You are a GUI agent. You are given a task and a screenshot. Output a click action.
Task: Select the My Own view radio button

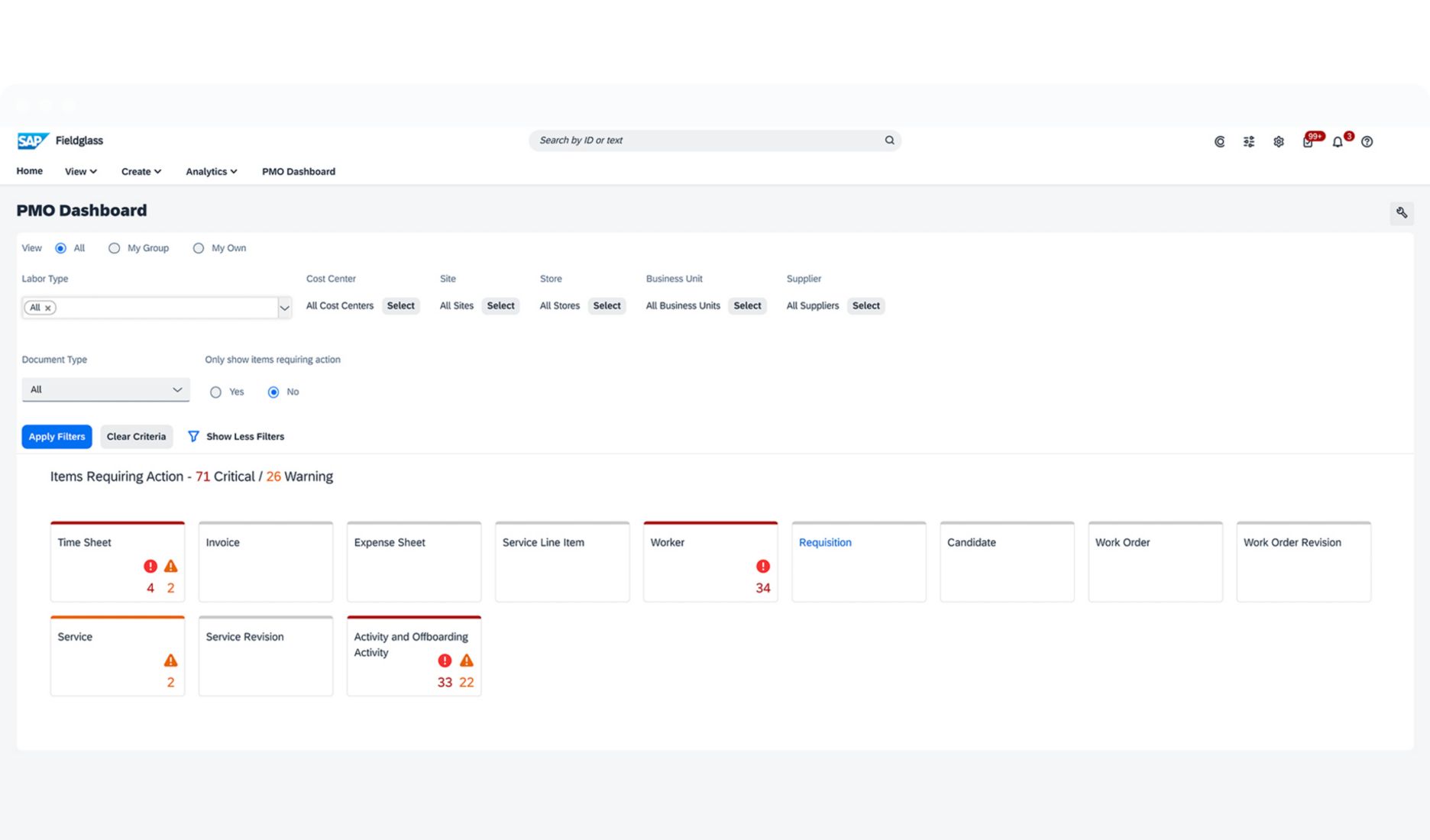click(199, 248)
